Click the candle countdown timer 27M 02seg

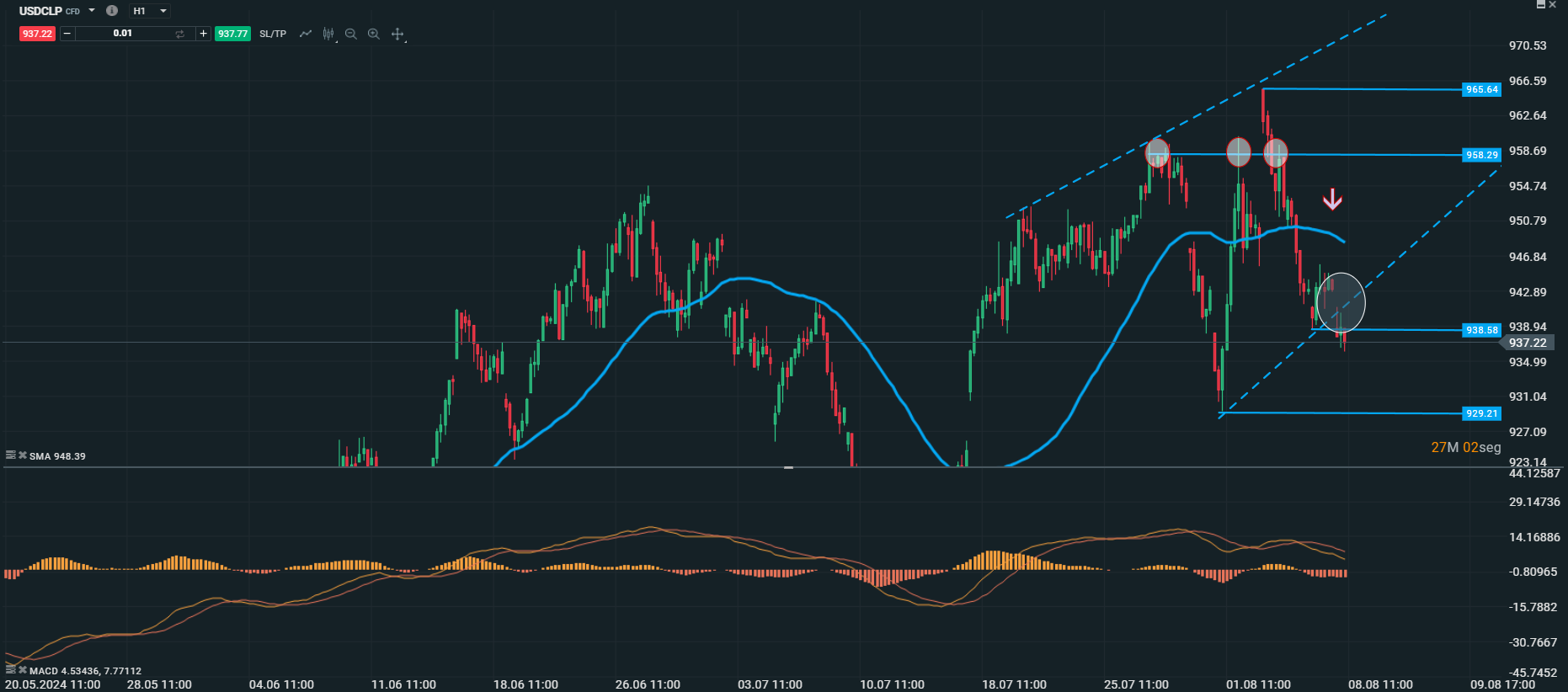[1466, 447]
